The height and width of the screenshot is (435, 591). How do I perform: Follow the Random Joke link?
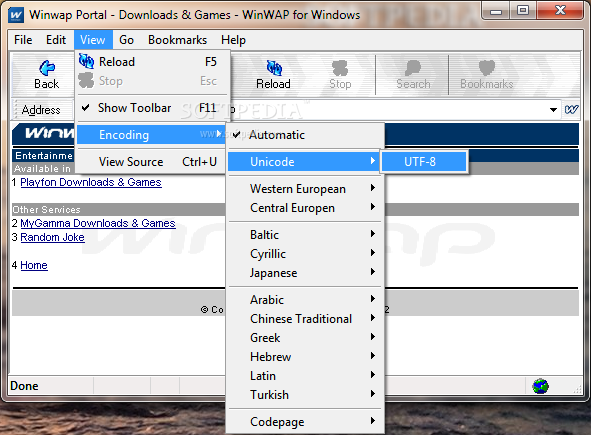[52, 237]
